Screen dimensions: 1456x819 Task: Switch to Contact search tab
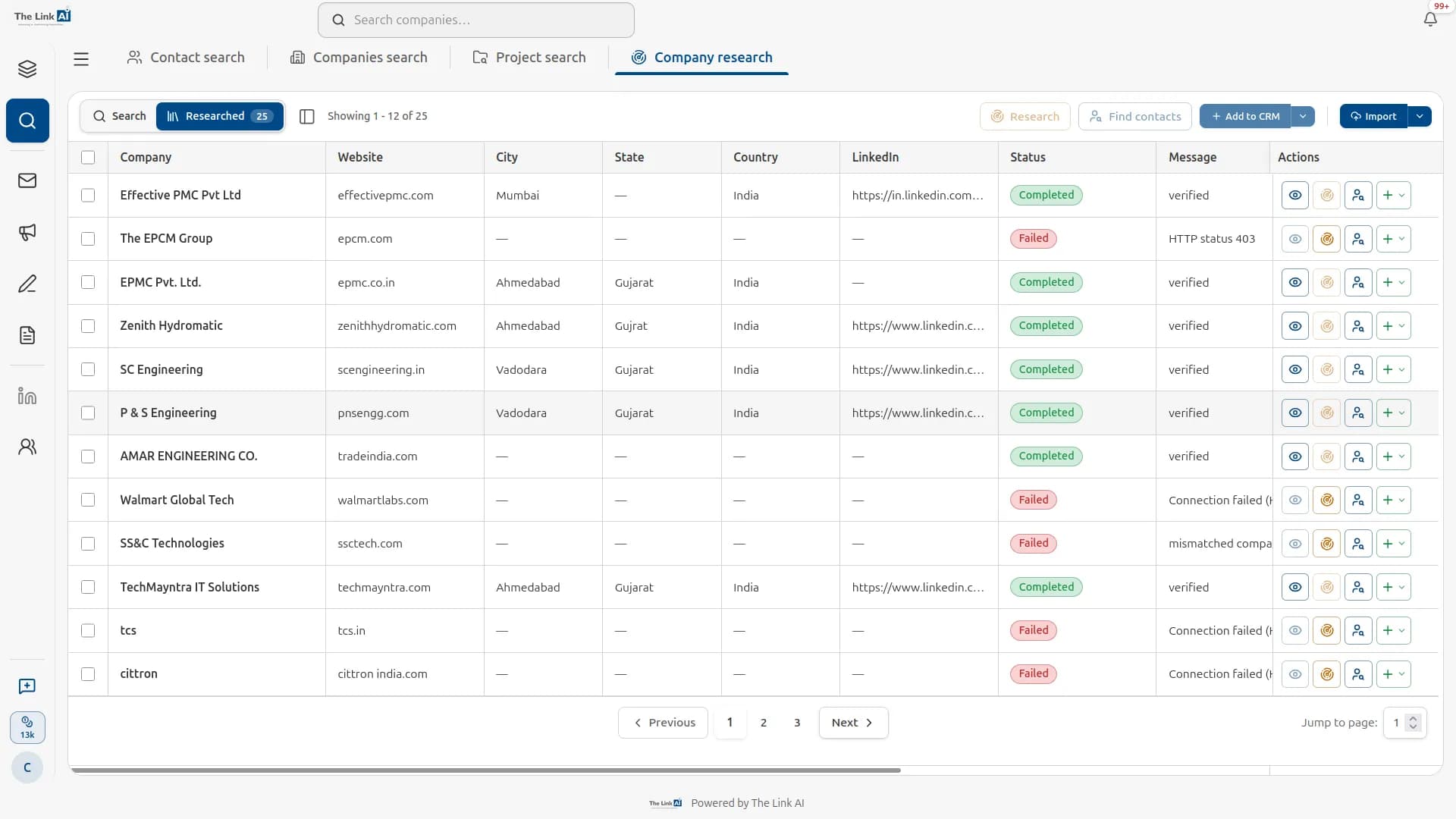coord(186,58)
